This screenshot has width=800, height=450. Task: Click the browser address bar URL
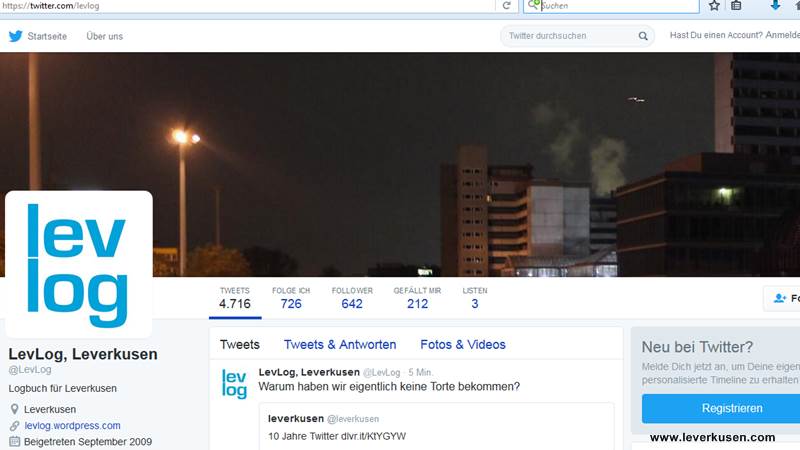click(x=51, y=6)
